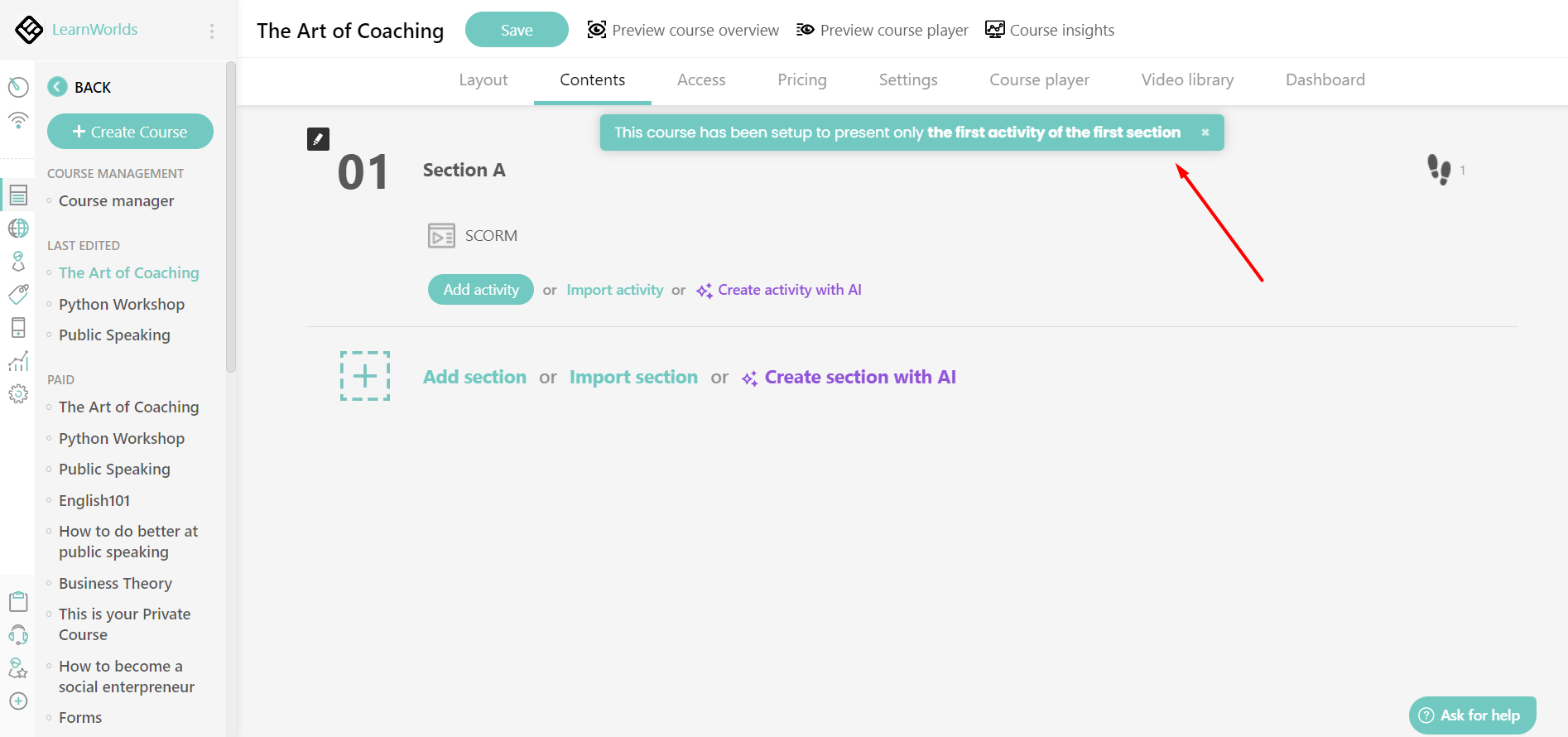Open the price tag marketing sidebar icon

[x=18, y=294]
